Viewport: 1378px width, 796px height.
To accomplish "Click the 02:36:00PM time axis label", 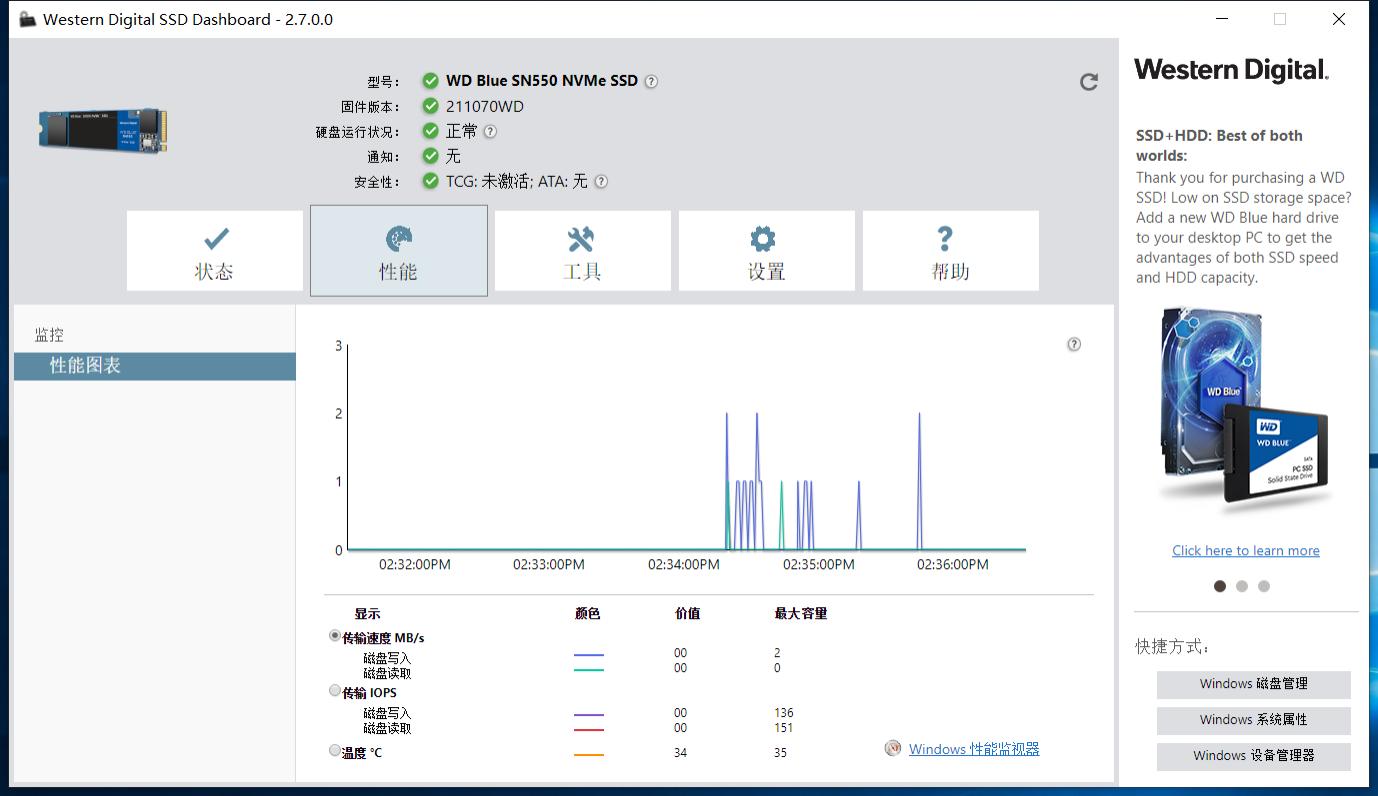I will coord(953,565).
